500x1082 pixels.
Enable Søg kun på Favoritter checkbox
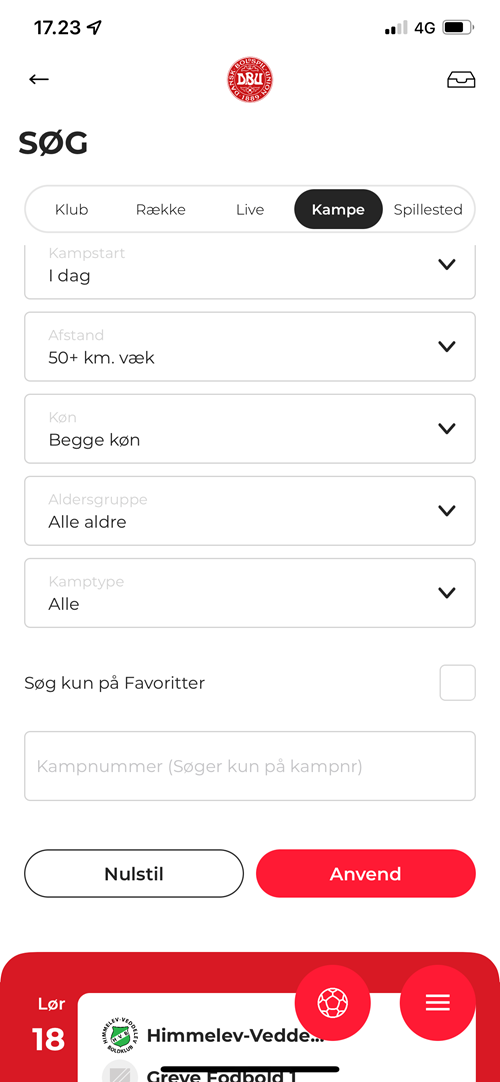pyautogui.click(x=457, y=682)
